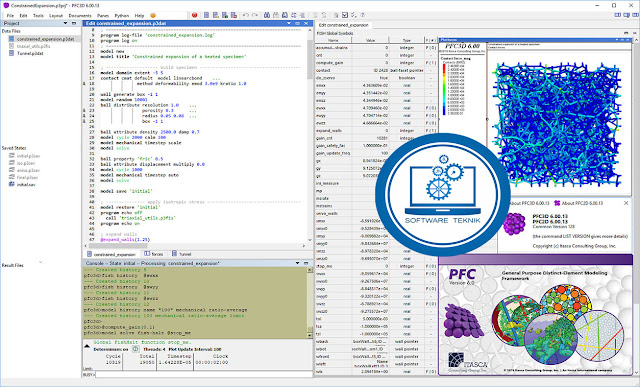Click the green execution button beside Determinism

(x=136, y=349)
